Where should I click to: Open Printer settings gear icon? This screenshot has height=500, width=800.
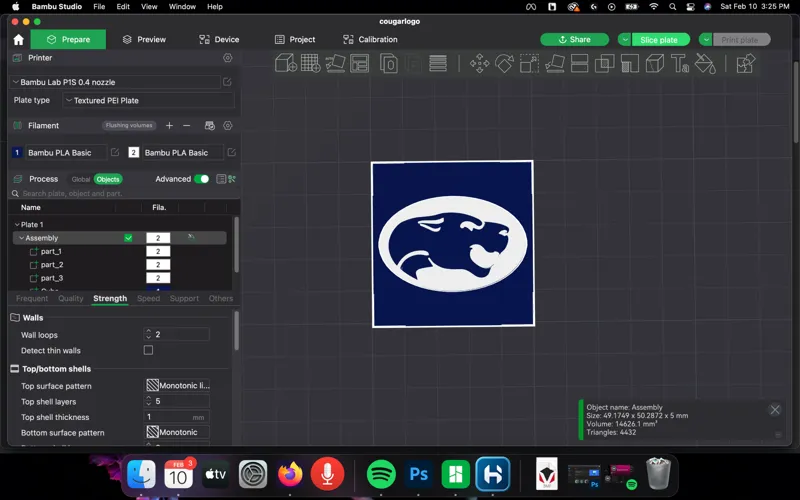click(228, 58)
